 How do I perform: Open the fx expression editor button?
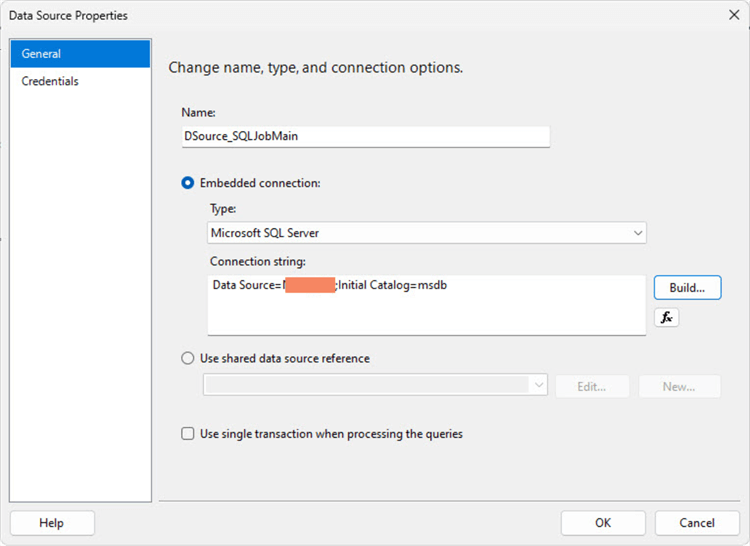coord(667,317)
